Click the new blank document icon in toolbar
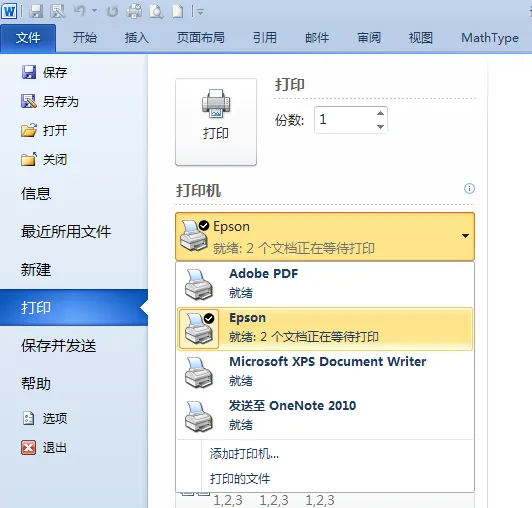Viewport: 532px width, 508px height. (178, 12)
